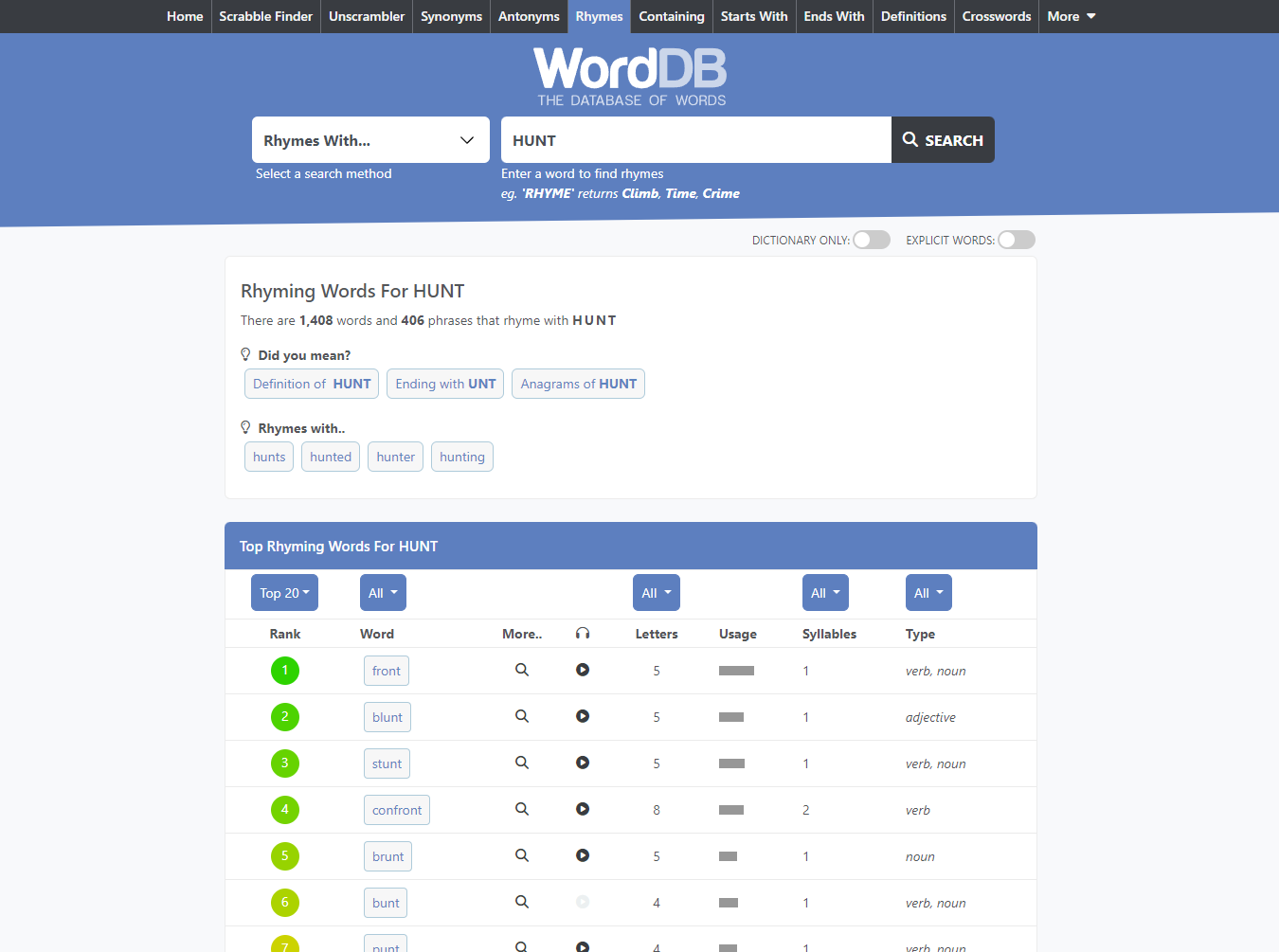The image size is (1279, 952).
Task: Click the headphones audio column icon
Action: pyautogui.click(x=583, y=633)
